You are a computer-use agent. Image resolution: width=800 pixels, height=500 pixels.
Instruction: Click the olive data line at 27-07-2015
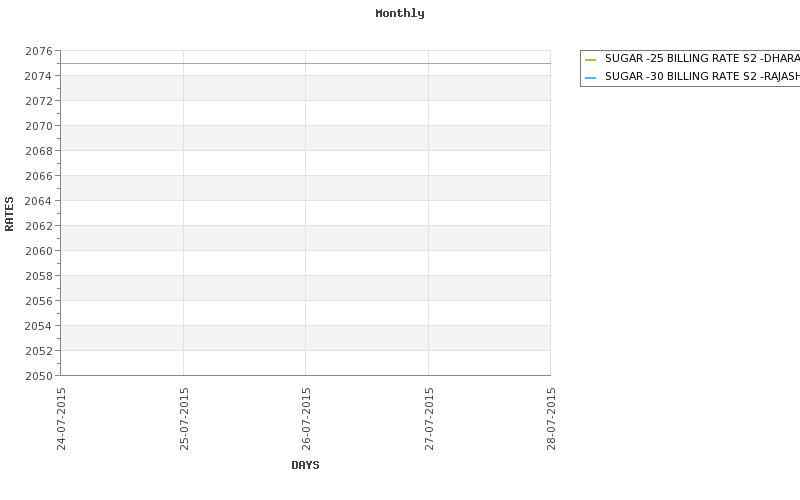[429, 64]
